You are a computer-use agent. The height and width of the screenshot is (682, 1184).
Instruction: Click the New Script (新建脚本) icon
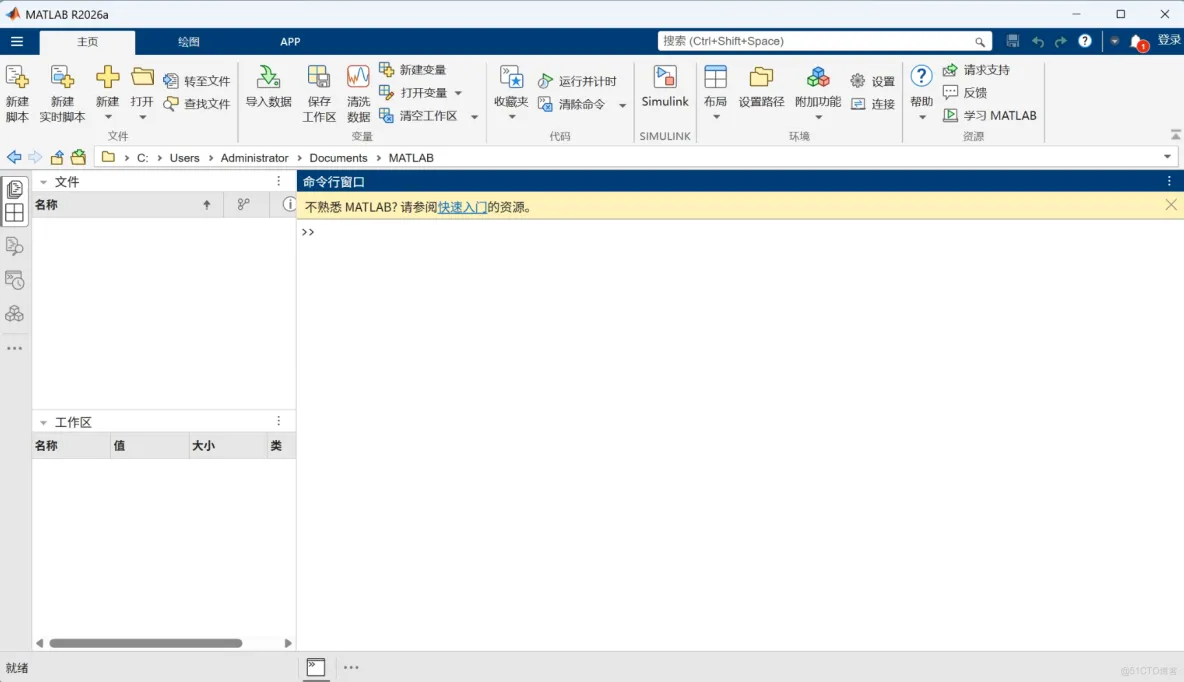coord(17,78)
